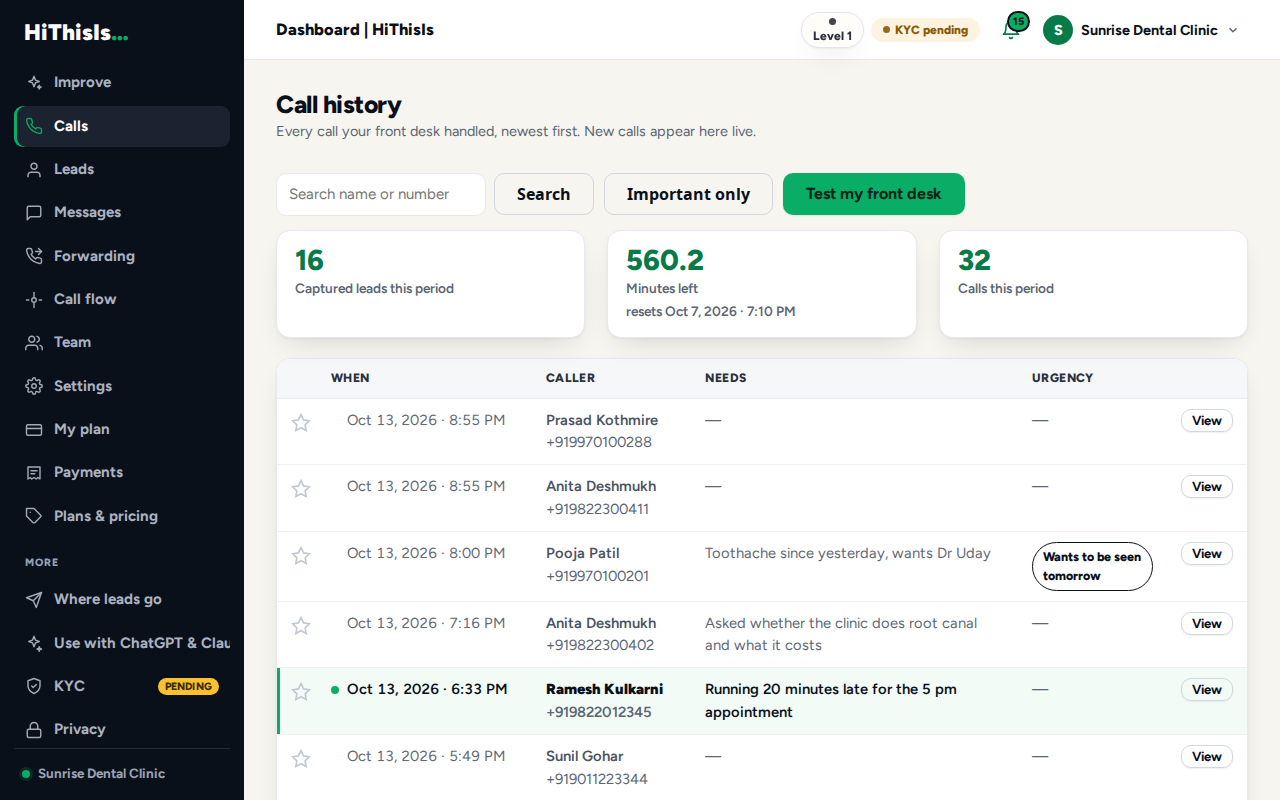
Task: Open the notifications bell with 15 badge
Action: pos(1014,27)
